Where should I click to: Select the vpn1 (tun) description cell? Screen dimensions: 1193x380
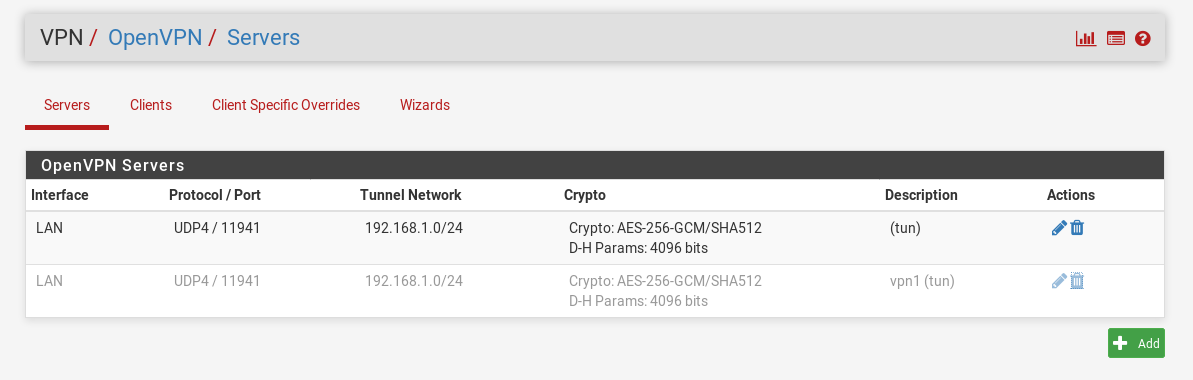[921, 281]
